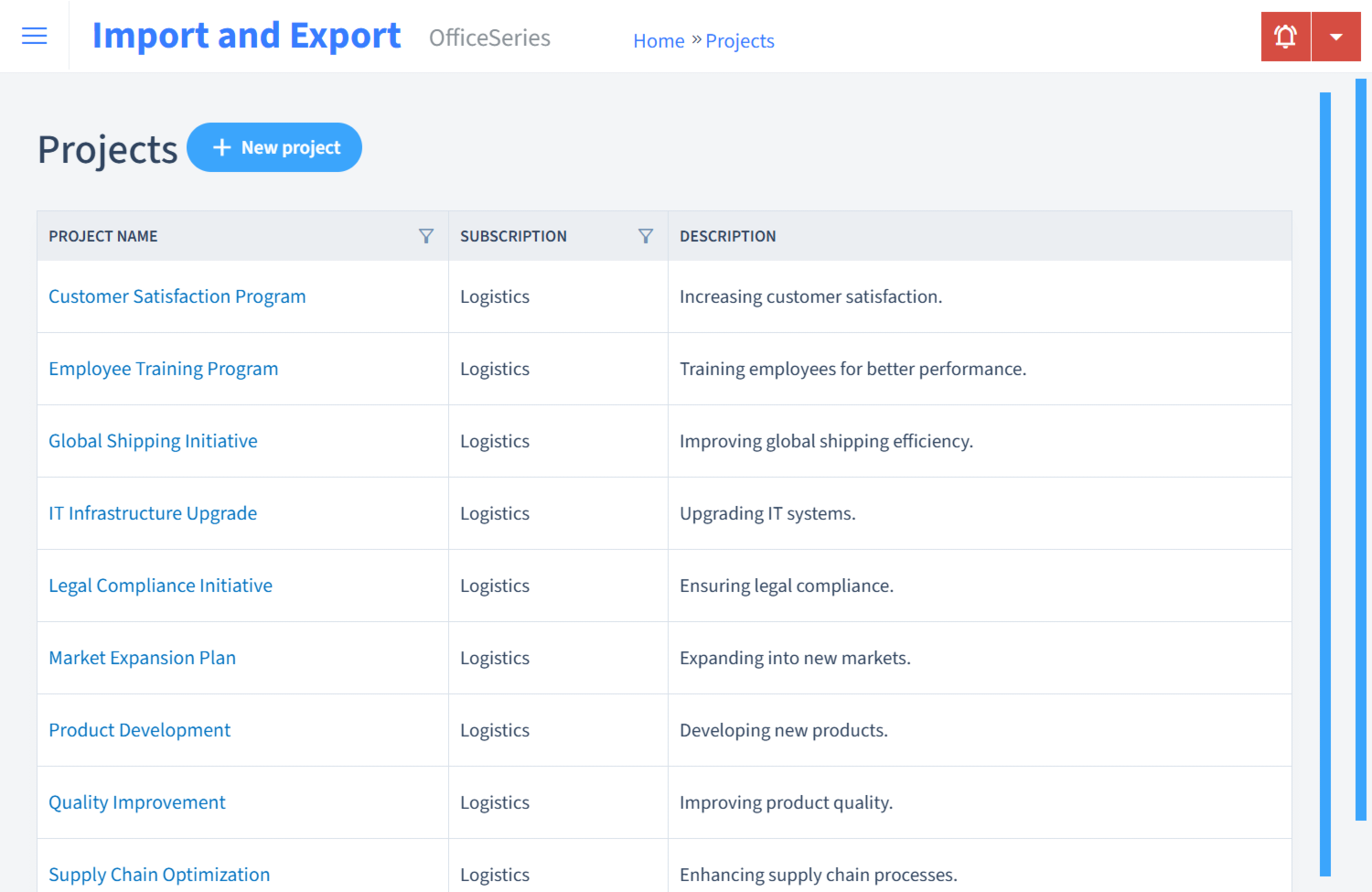The height and width of the screenshot is (892, 1372).
Task: Open the Customer Satisfaction Program project
Action: tap(177, 296)
